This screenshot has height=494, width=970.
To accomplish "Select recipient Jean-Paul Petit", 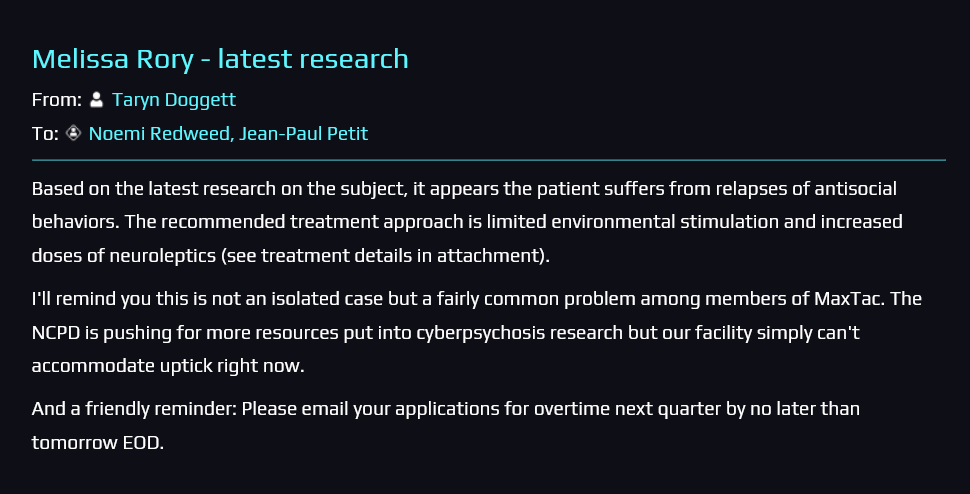I will 303,133.
